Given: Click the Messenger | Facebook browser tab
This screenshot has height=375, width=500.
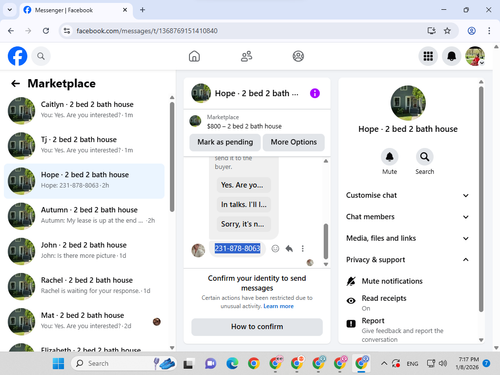Looking at the screenshot, I should (76, 10).
